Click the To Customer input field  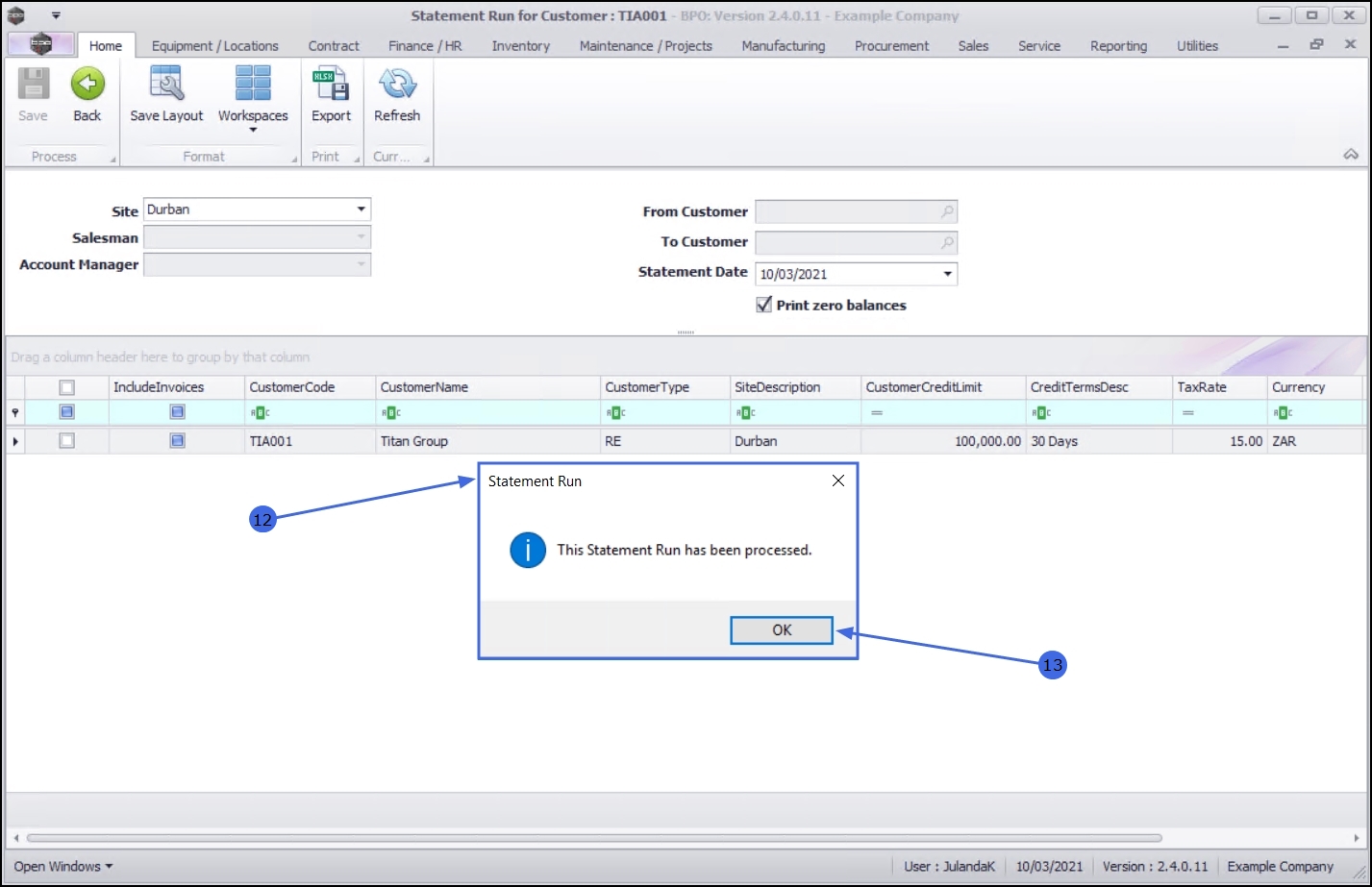coord(856,243)
